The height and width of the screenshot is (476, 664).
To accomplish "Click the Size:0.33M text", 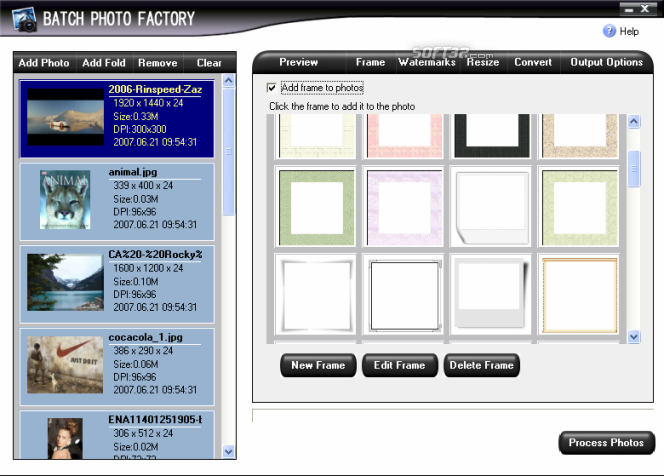I will pyautogui.click(x=136, y=116).
